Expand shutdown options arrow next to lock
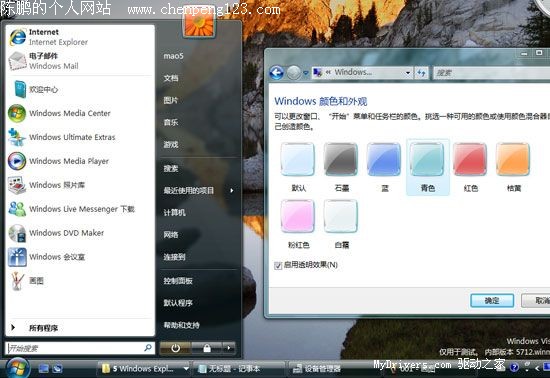The height and width of the screenshot is (378, 550). pyautogui.click(x=229, y=348)
